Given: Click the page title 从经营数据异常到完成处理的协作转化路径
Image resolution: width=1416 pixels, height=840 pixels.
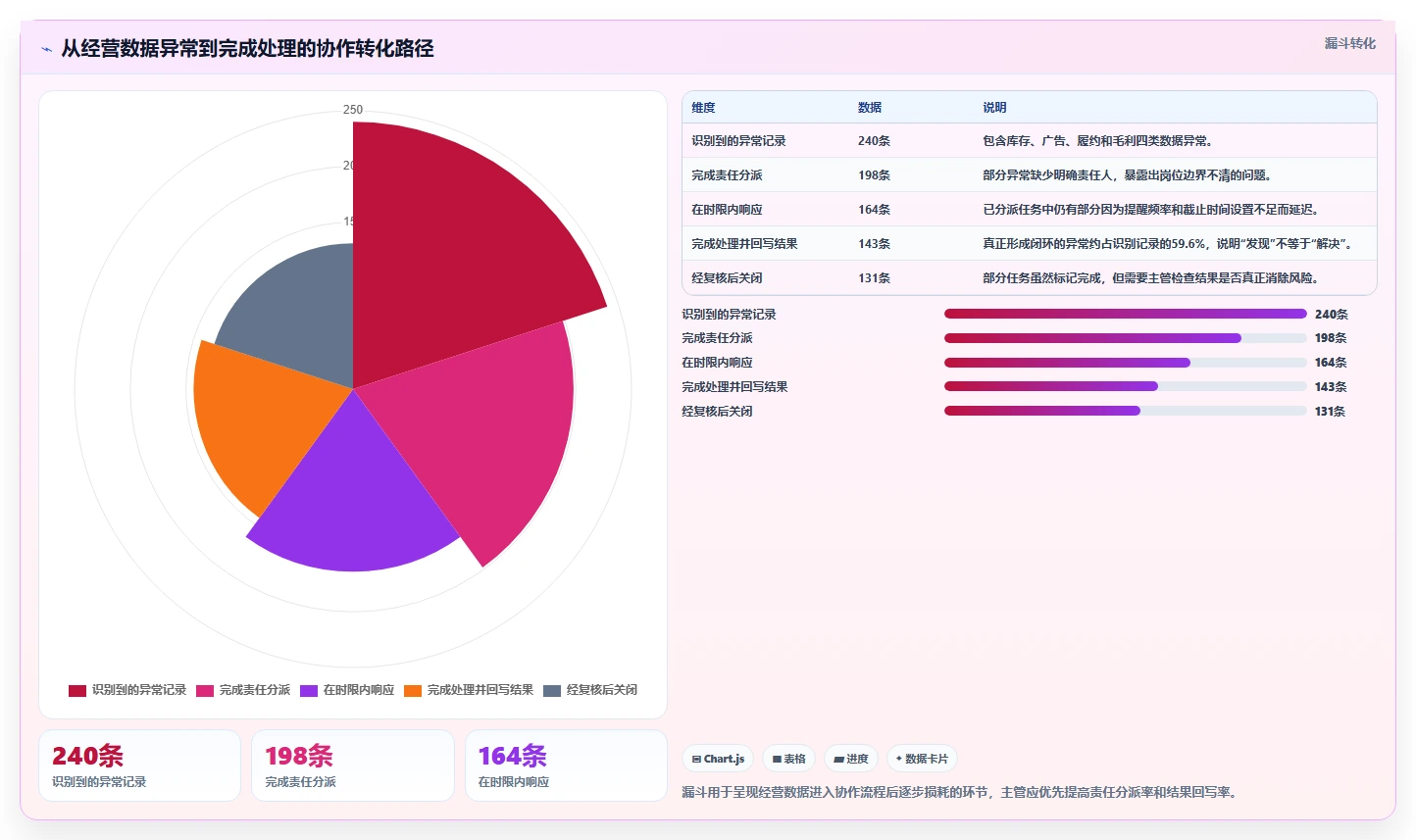Looking at the screenshot, I should click(x=247, y=49).
